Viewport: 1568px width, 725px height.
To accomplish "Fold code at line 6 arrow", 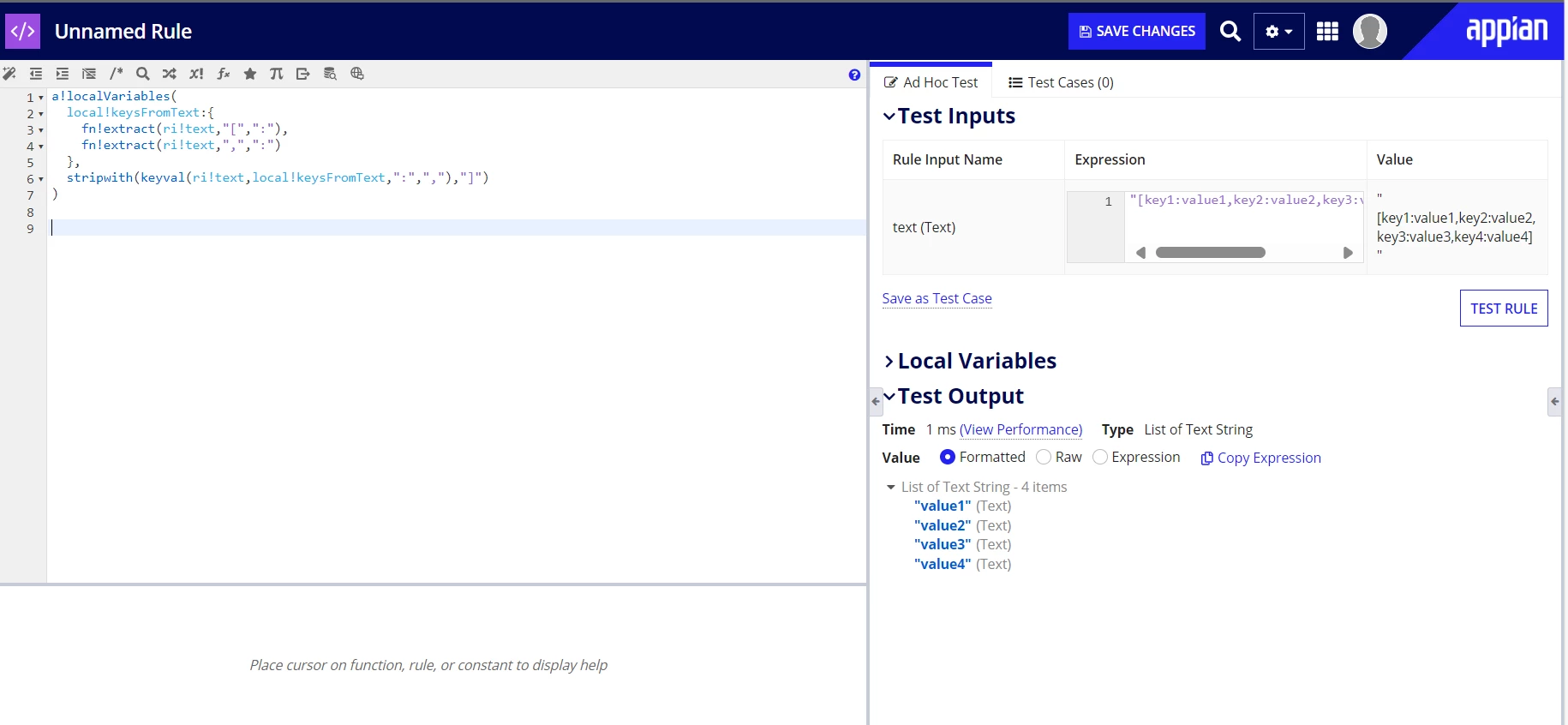I will (41, 179).
